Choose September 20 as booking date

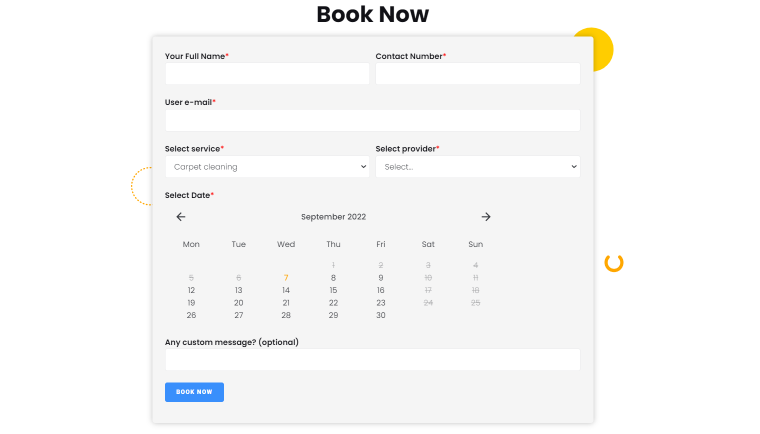(238, 303)
